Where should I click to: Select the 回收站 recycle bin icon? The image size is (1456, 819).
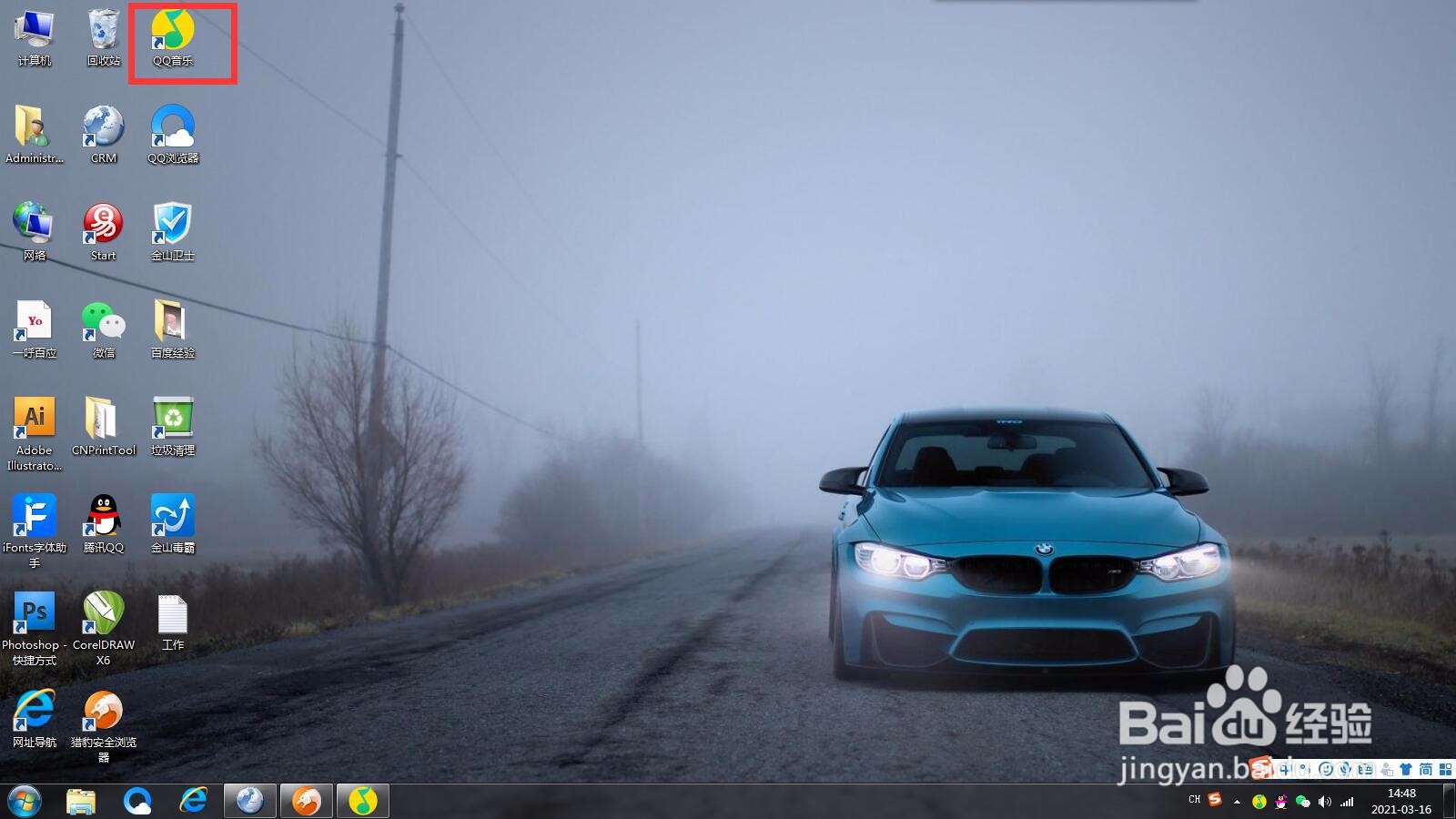pos(104,38)
